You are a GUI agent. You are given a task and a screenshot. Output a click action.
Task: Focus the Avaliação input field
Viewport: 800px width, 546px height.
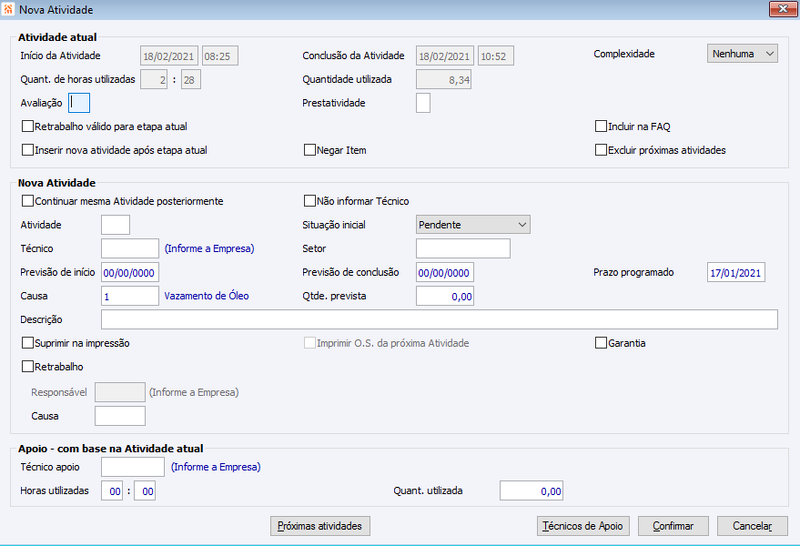pyautogui.click(x=79, y=103)
